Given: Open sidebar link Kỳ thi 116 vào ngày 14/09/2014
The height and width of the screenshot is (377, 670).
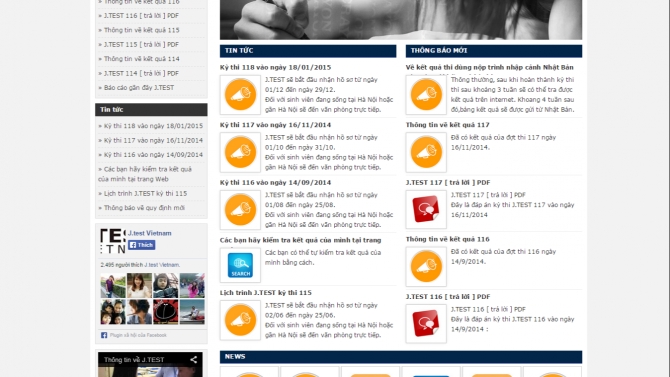Looking at the screenshot, I should coord(153,155).
